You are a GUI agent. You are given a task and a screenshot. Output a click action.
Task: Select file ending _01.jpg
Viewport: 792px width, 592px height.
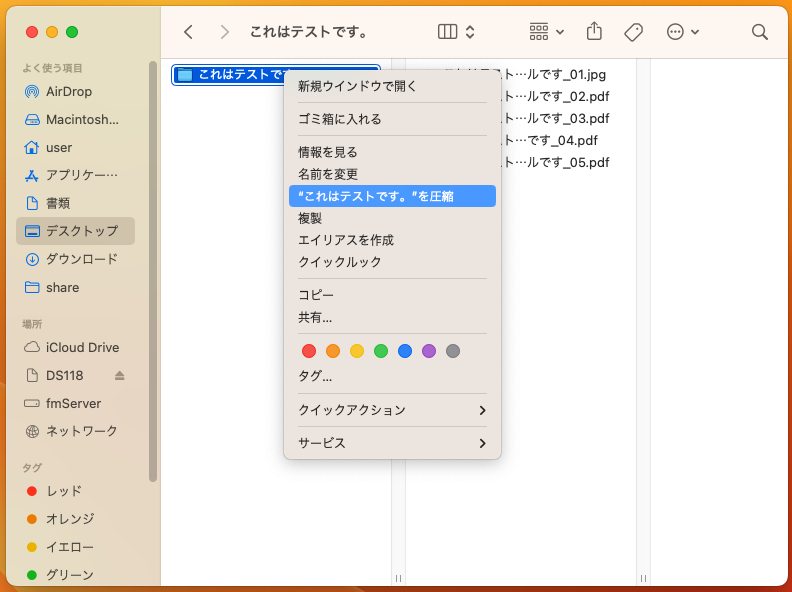point(555,75)
